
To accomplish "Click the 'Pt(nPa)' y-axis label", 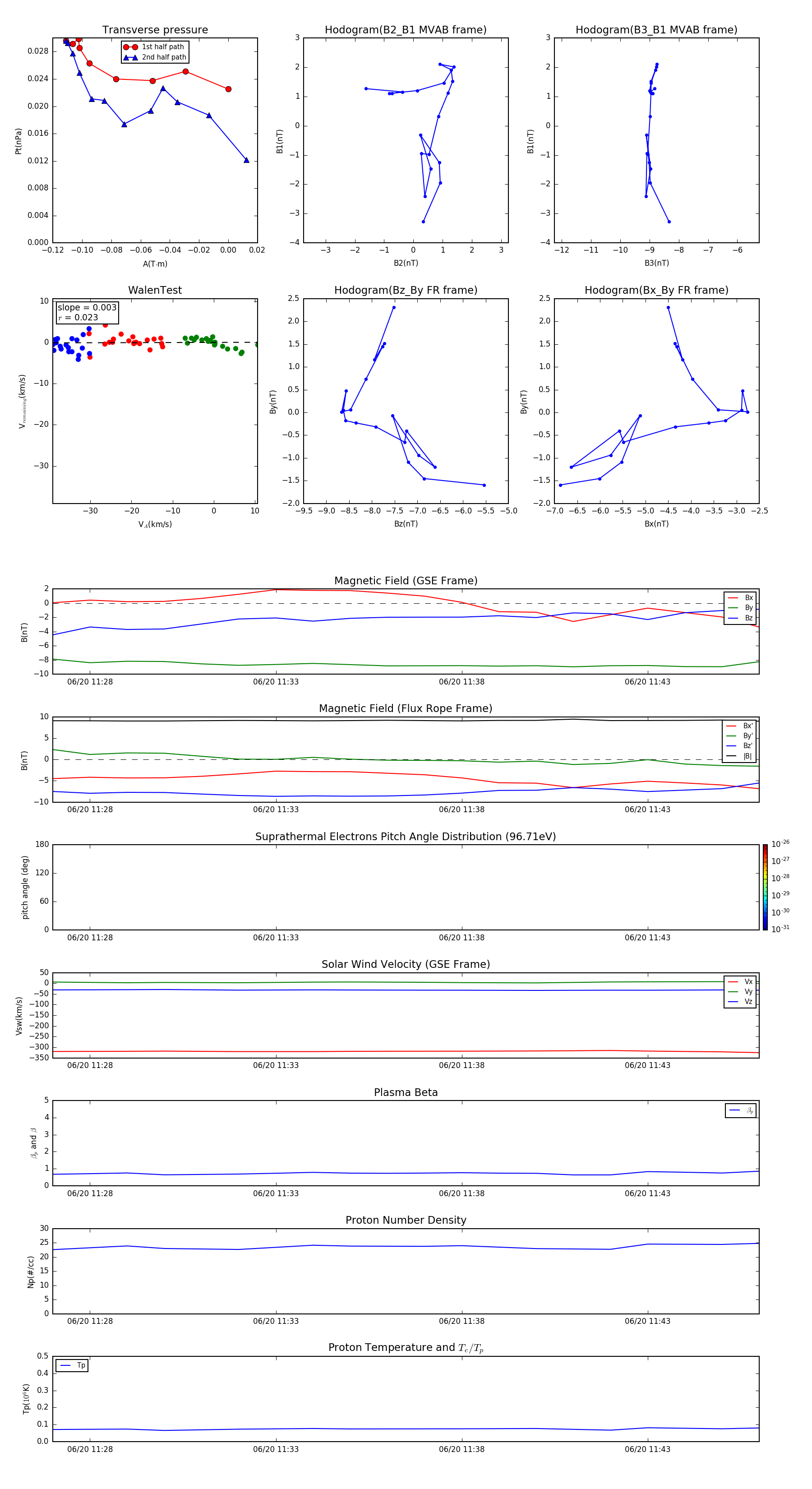I will pos(18,140).
